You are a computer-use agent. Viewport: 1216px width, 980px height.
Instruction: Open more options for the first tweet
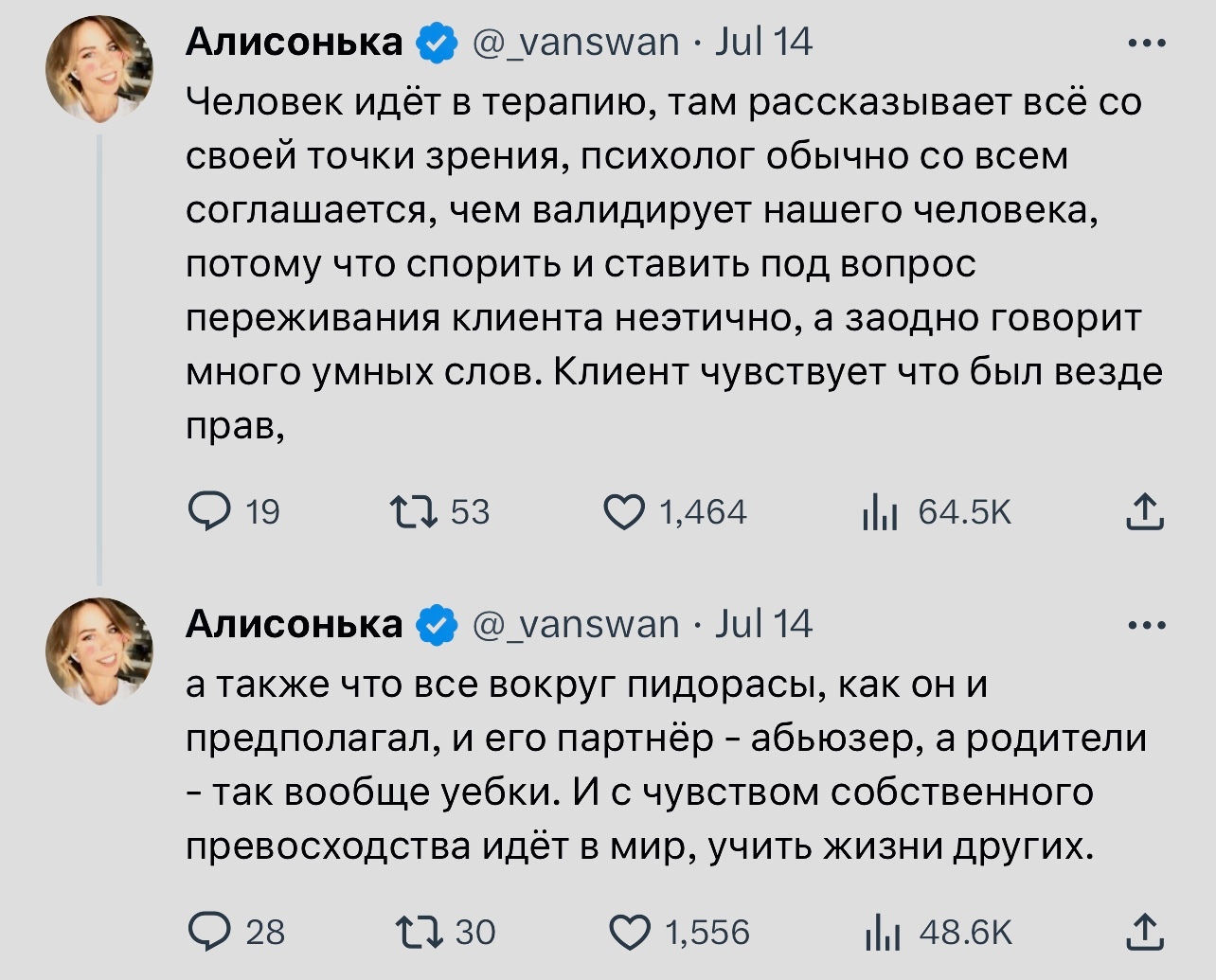1148,43
